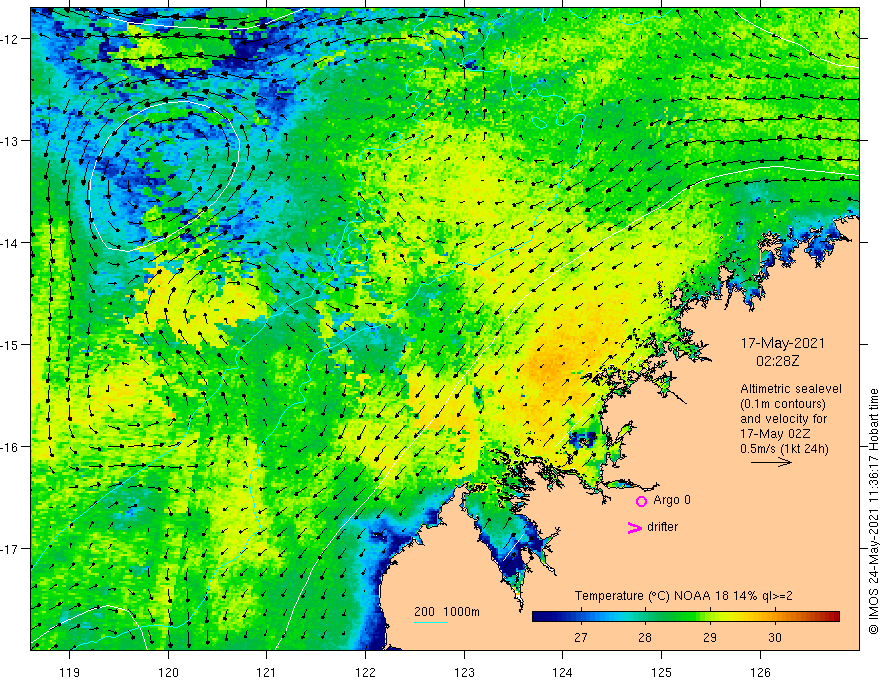
Task: Click the 121 longitude axis label
Action: pyautogui.click(x=267, y=672)
